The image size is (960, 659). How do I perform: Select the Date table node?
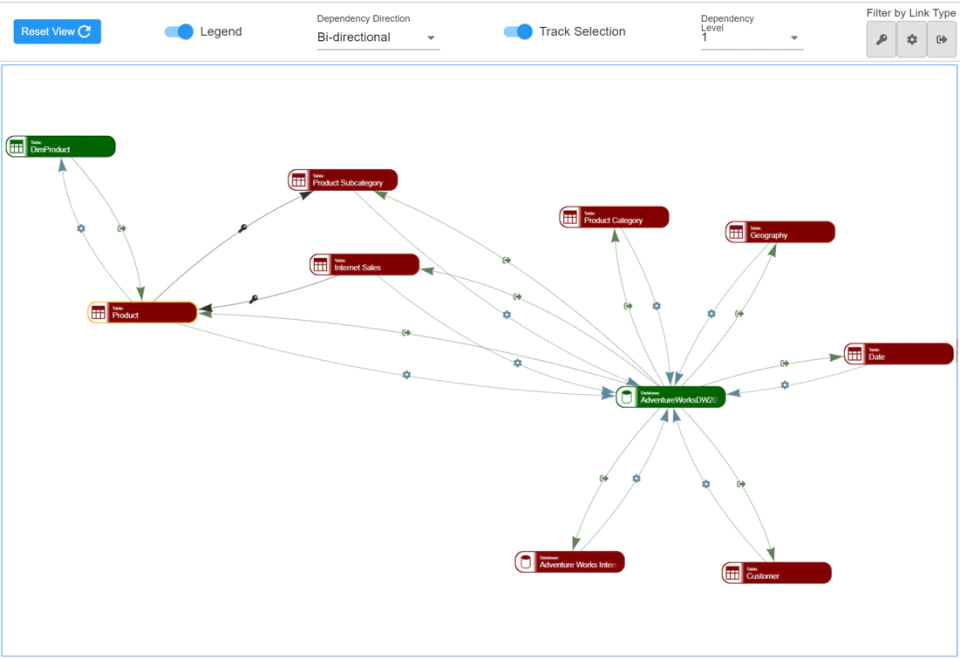tap(899, 354)
